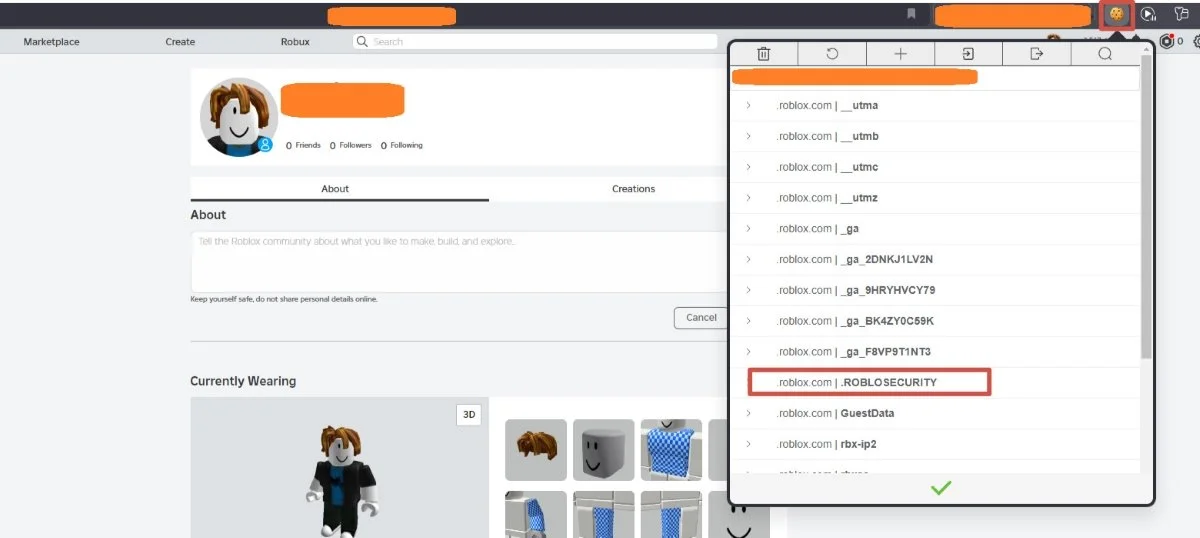
Task: Open the Followers count link
Action: [350, 145]
